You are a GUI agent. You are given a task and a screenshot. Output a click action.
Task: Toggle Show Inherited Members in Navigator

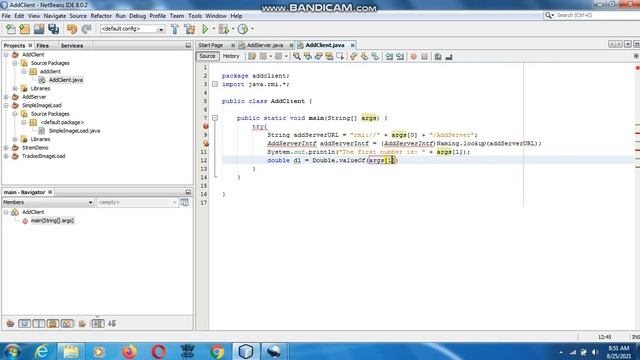coord(10,324)
